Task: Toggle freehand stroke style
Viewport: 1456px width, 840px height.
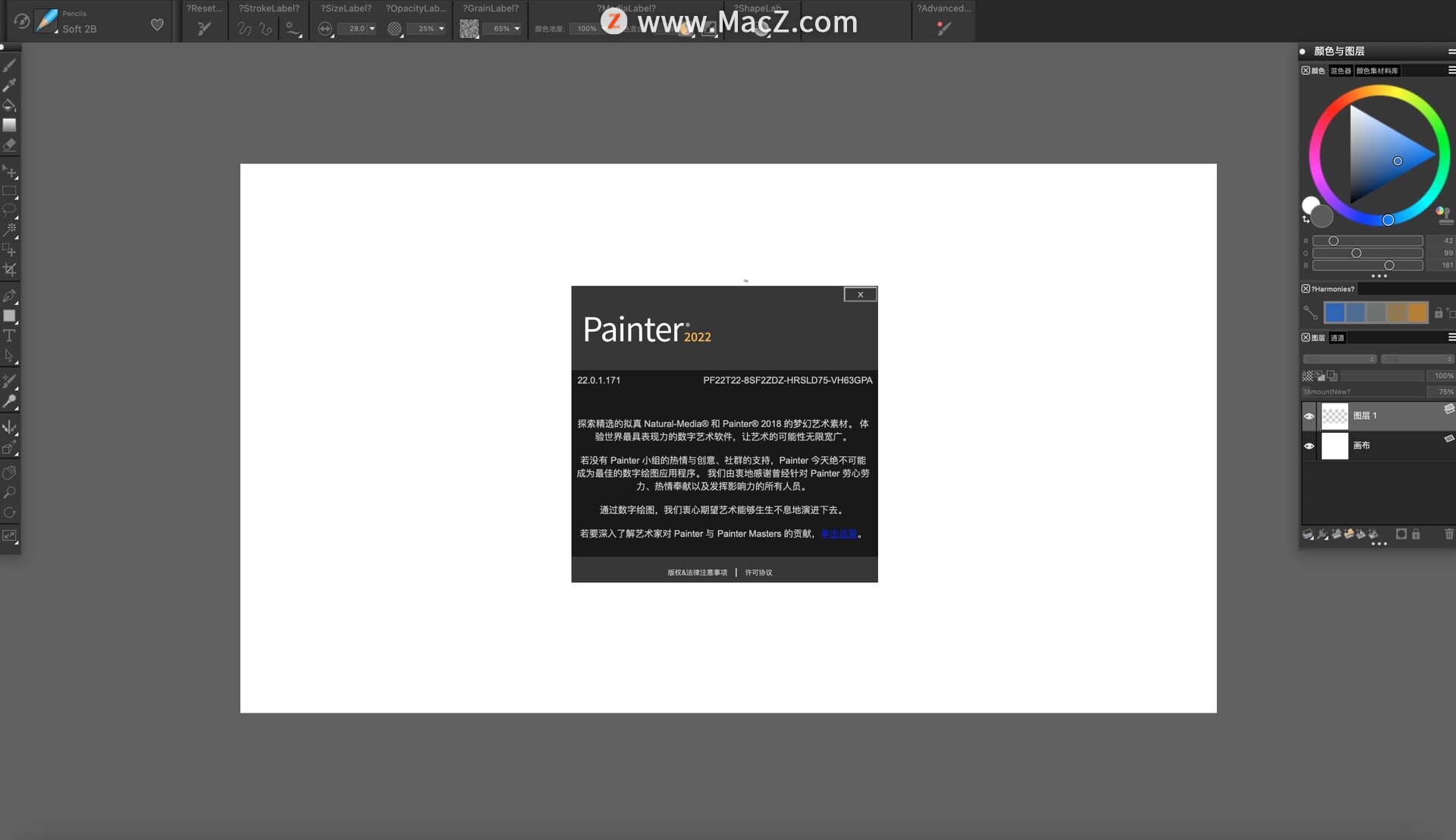Action: pos(244,29)
